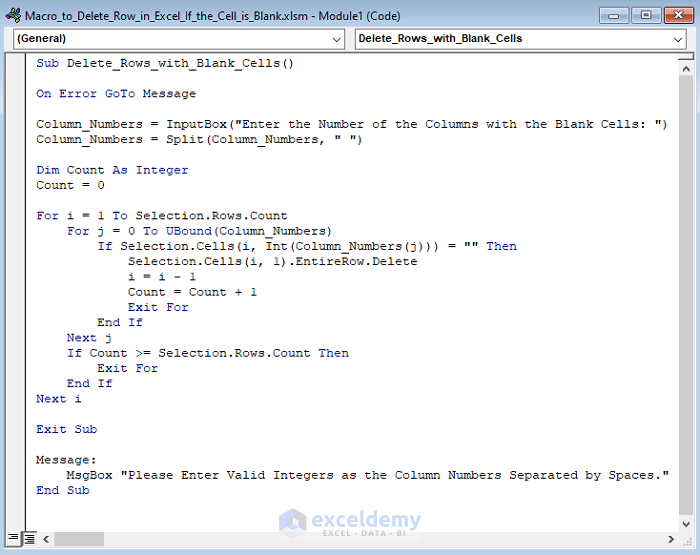Click the vertical scrollbar thumb
The image size is (700, 555).
click(x=686, y=295)
